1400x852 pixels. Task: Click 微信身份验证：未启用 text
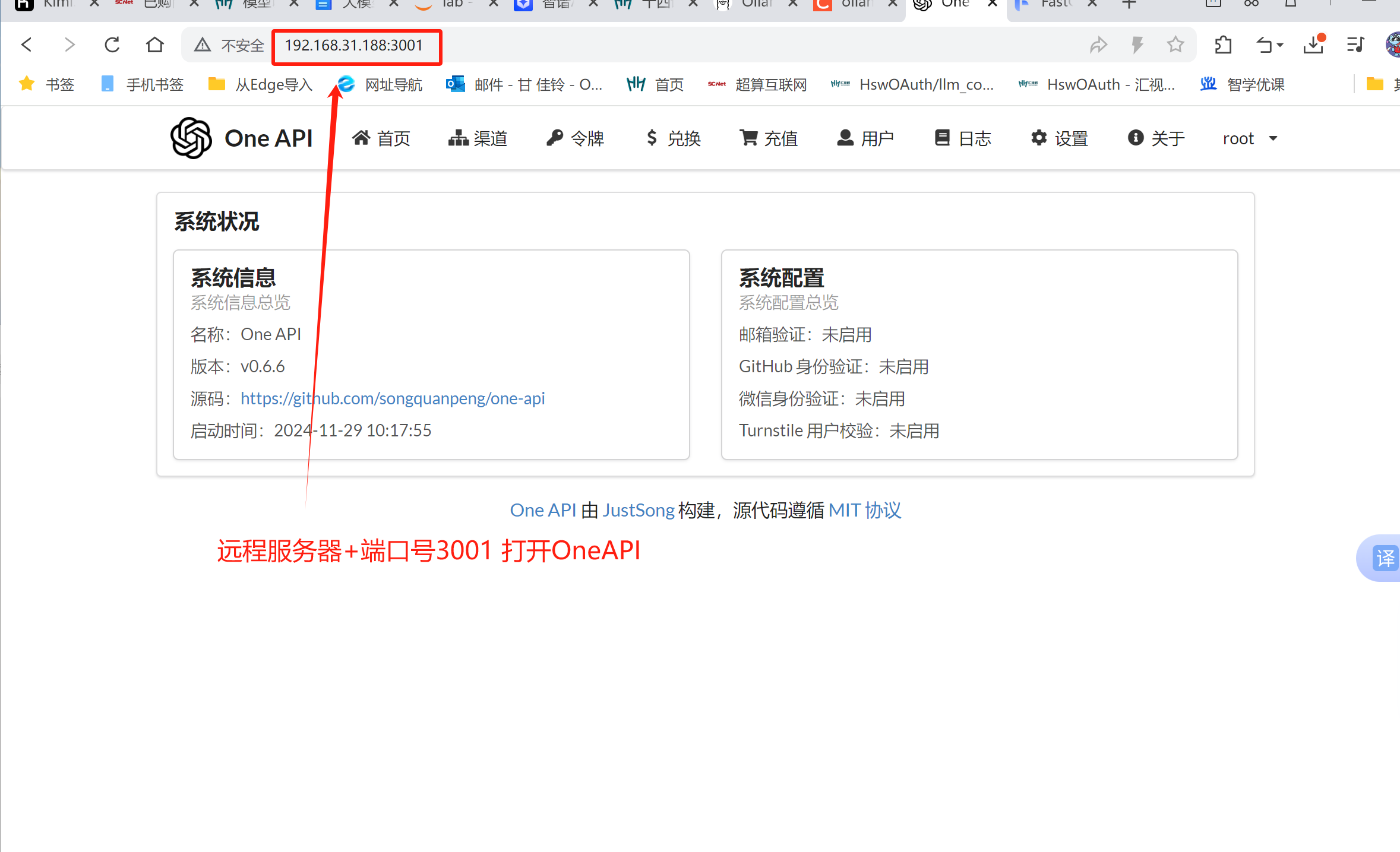coord(821,398)
